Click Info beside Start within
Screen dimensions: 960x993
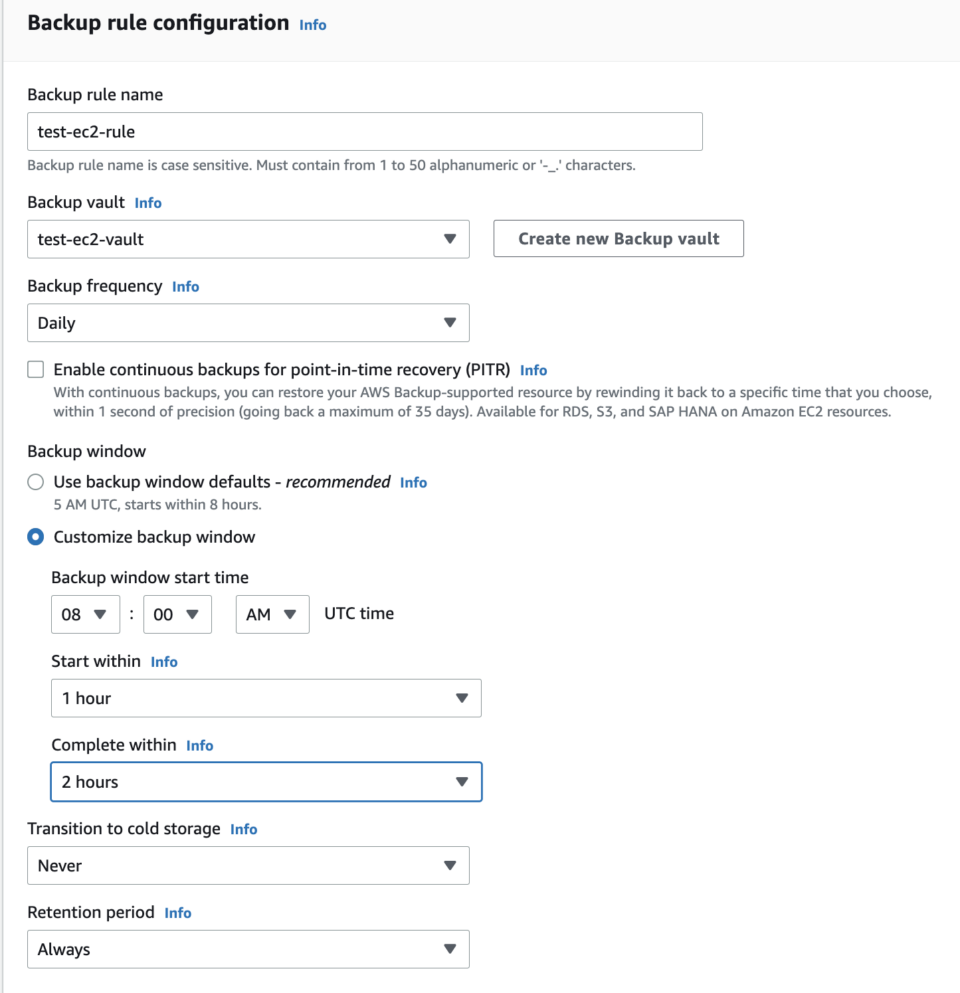tap(164, 661)
